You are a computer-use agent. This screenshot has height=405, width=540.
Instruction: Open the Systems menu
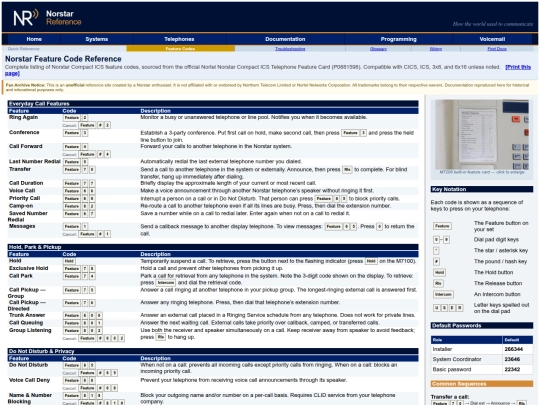point(97,39)
